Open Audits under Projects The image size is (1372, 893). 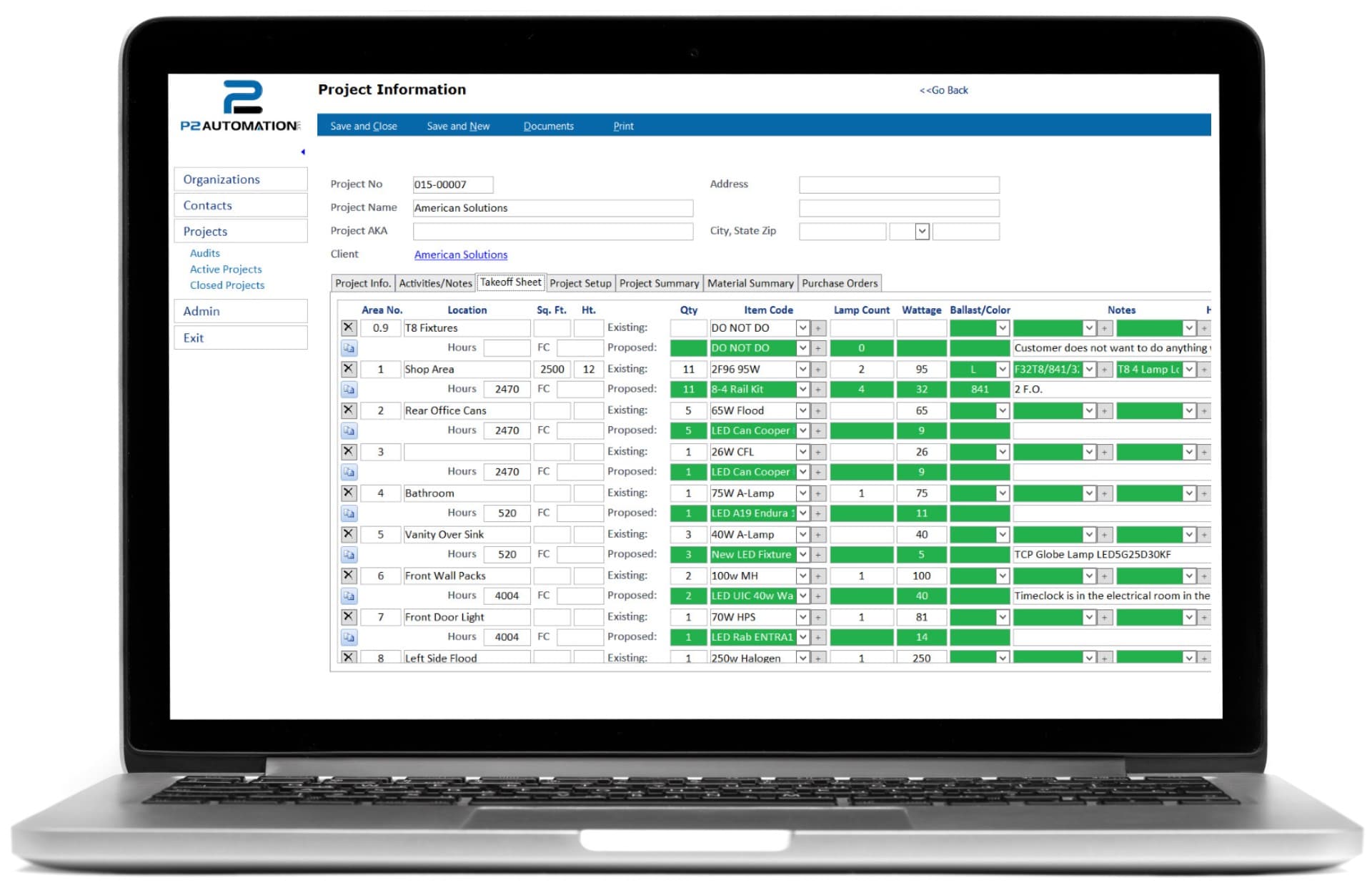(x=205, y=253)
